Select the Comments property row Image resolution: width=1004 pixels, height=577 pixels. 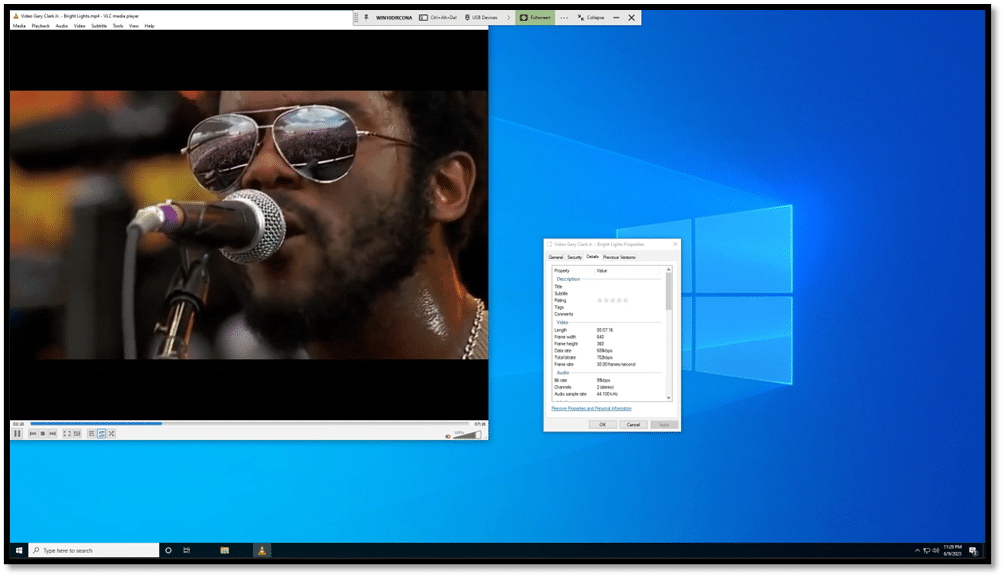click(607, 314)
